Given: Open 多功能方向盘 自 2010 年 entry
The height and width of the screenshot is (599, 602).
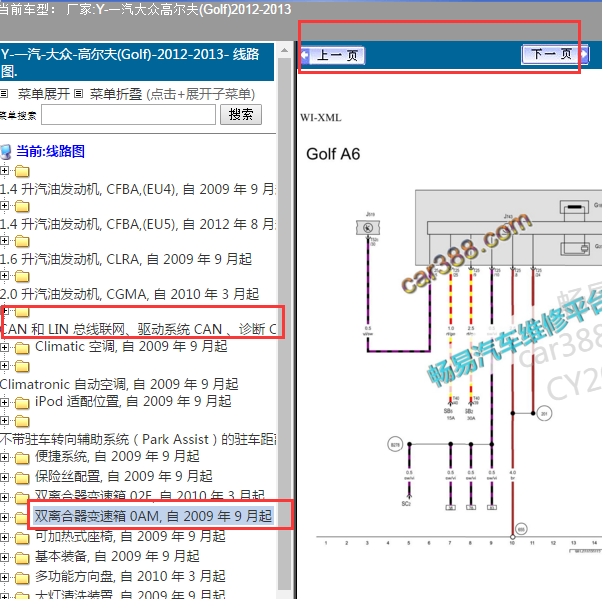Looking at the screenshot, I should (130, 576).
